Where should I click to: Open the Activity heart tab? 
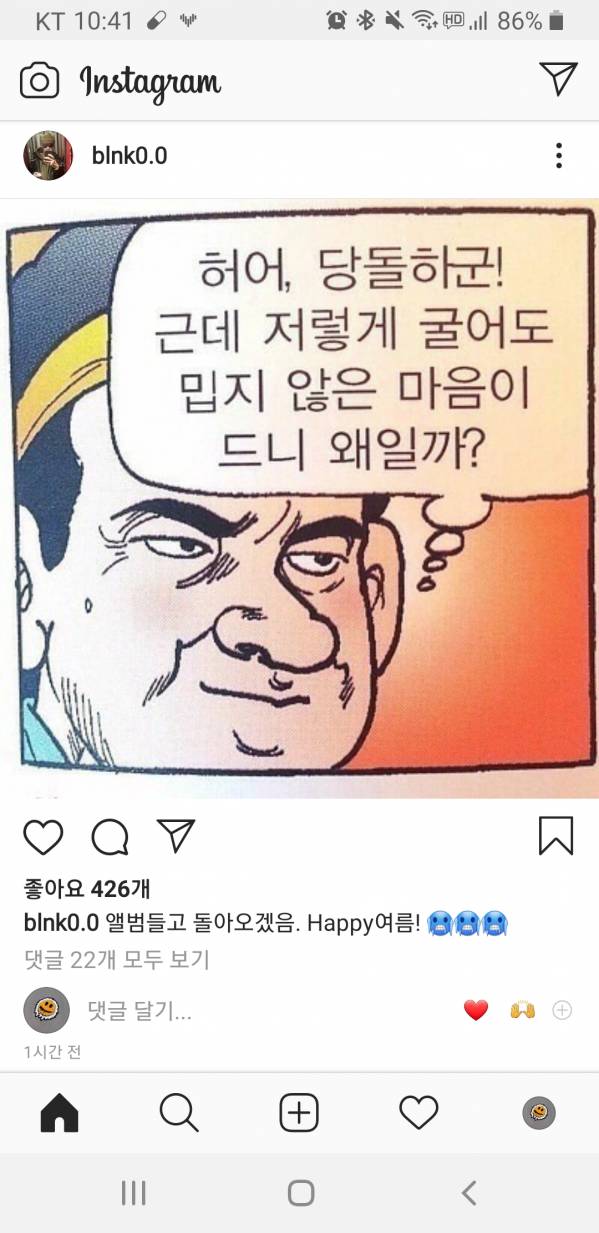(419, 1112)
